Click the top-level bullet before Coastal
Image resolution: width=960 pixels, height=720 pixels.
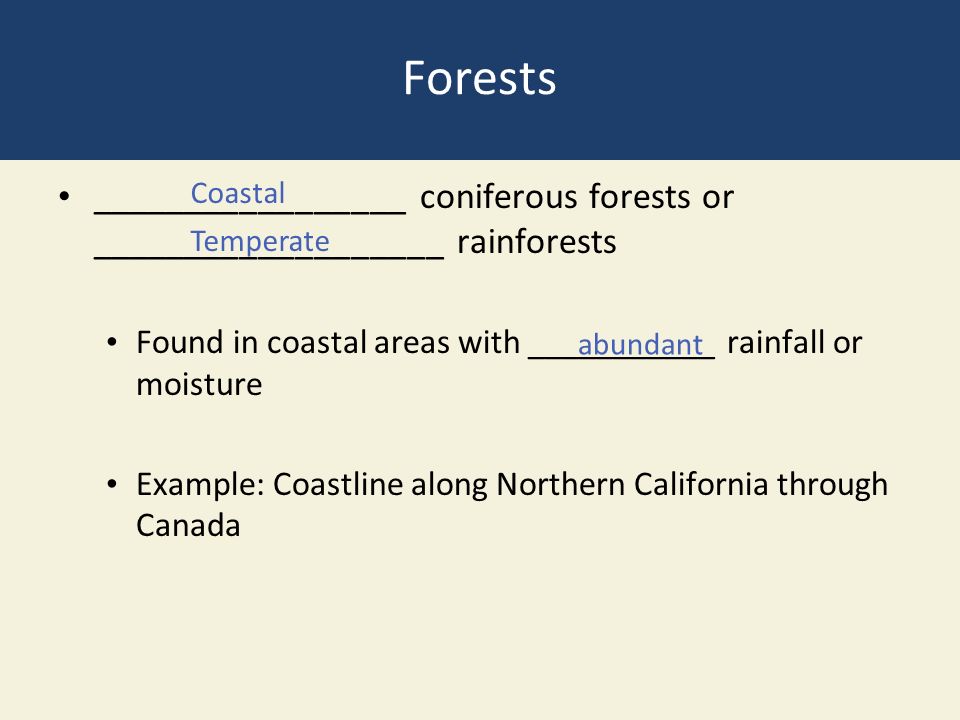pyautogui.click(x=65, y=197)
